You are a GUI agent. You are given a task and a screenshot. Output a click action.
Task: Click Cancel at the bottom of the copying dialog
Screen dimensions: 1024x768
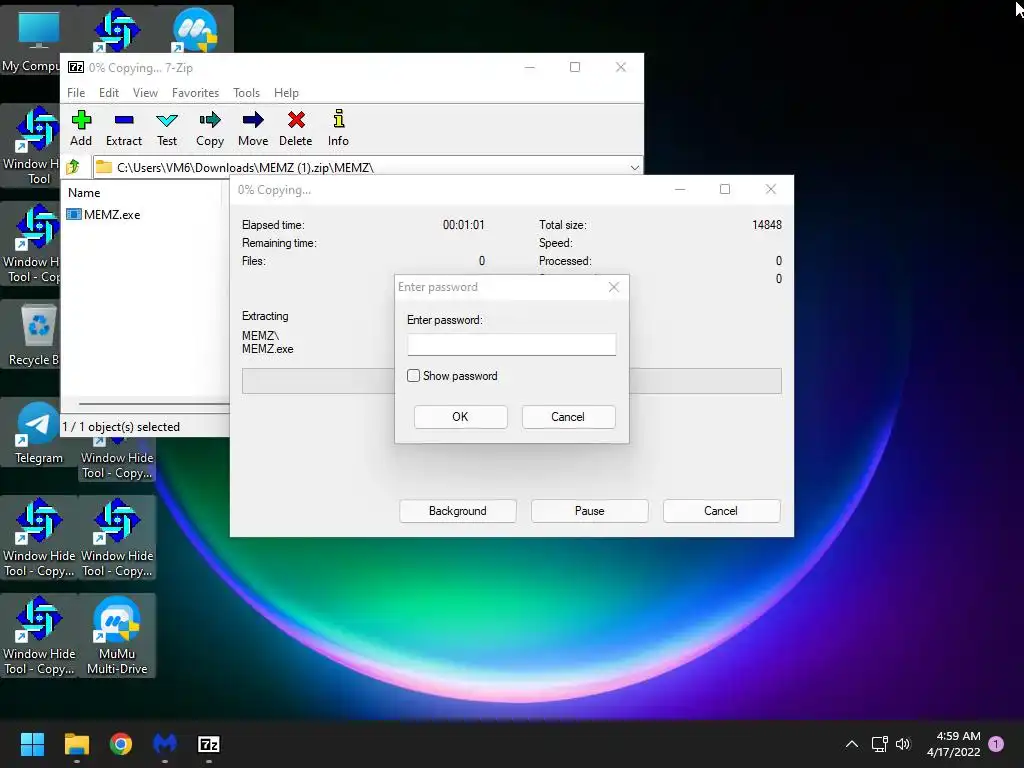[x=721, y=511]
